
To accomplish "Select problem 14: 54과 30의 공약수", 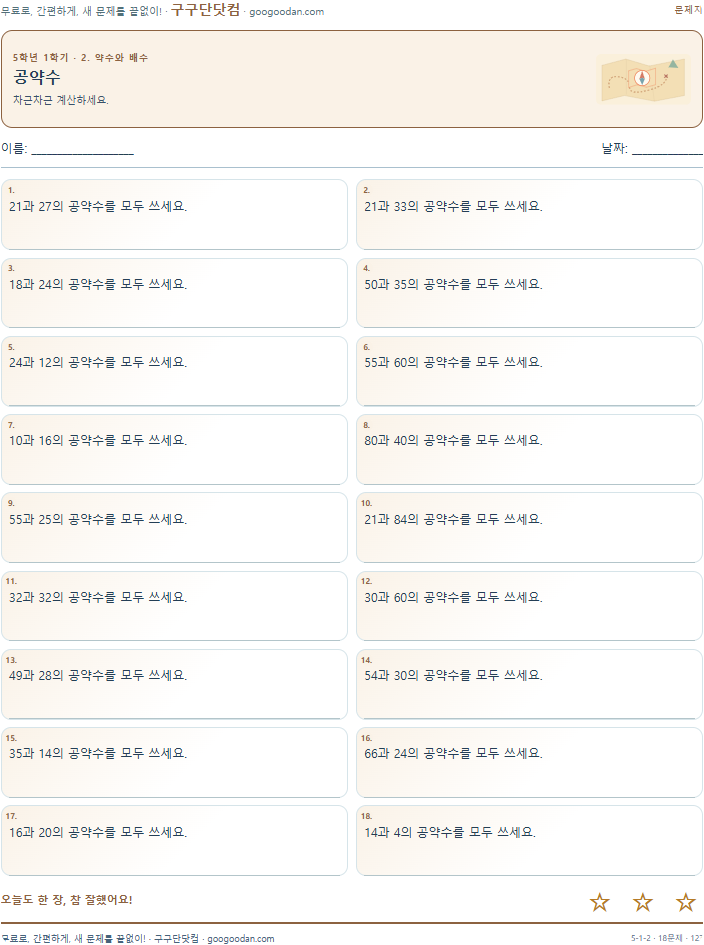I will coord(529,684).
